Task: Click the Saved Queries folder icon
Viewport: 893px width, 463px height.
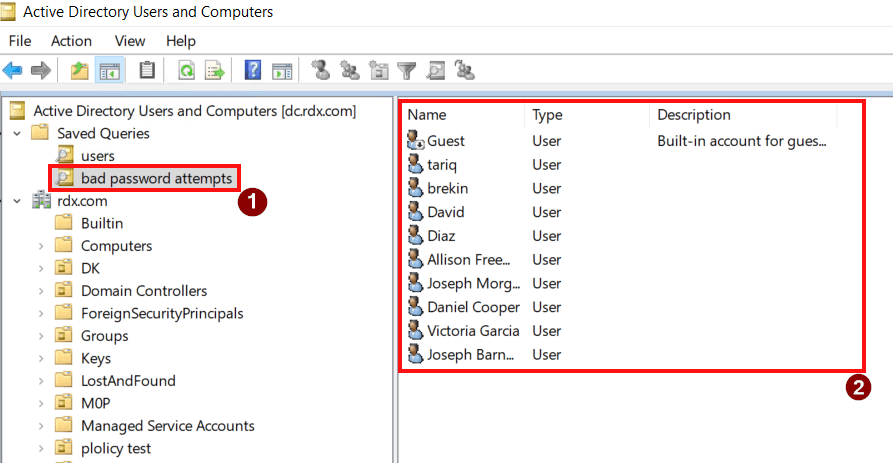Action: pyautogui.click(x=40, y=133)
